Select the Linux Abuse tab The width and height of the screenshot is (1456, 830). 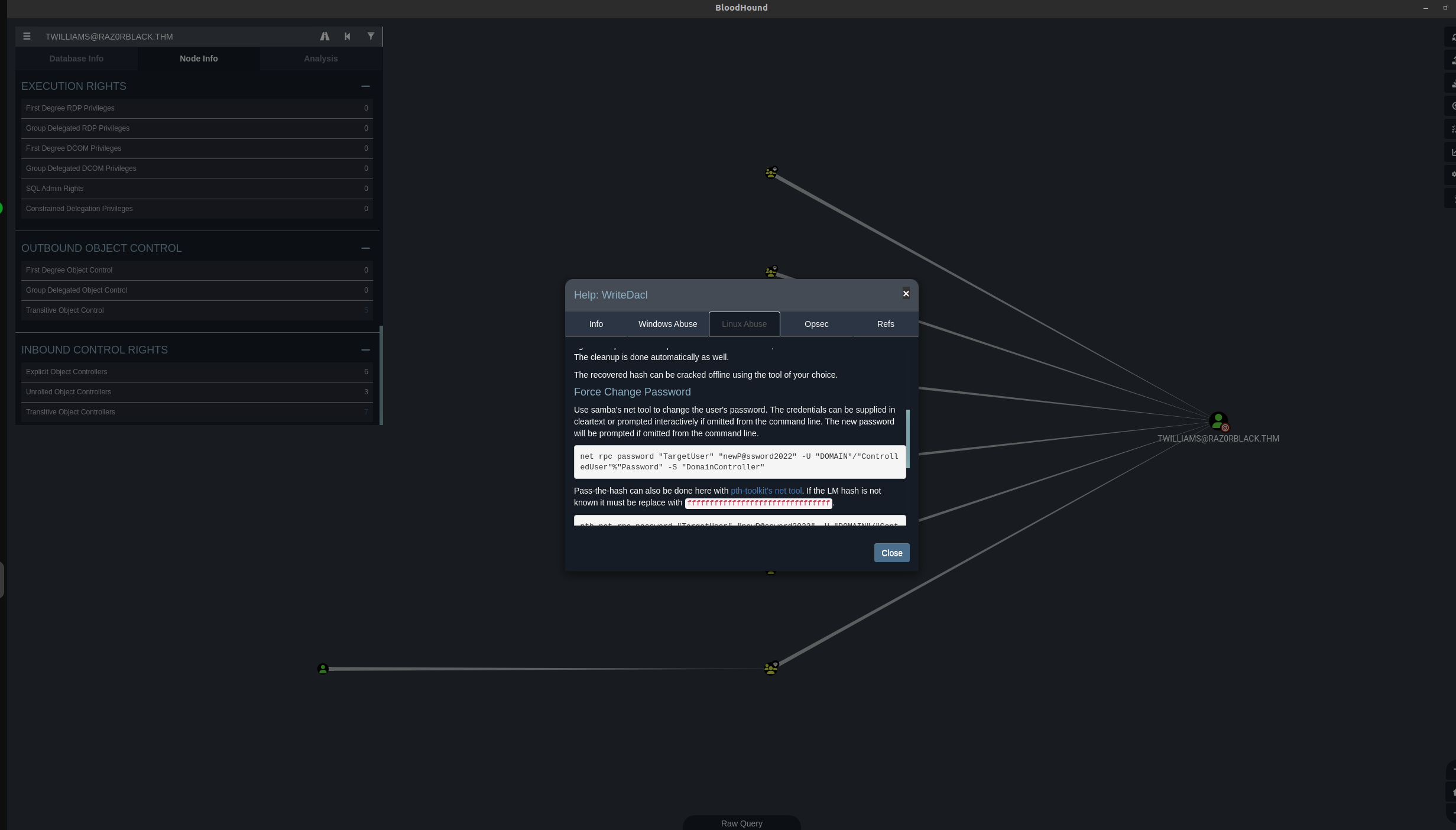point(744,324)
